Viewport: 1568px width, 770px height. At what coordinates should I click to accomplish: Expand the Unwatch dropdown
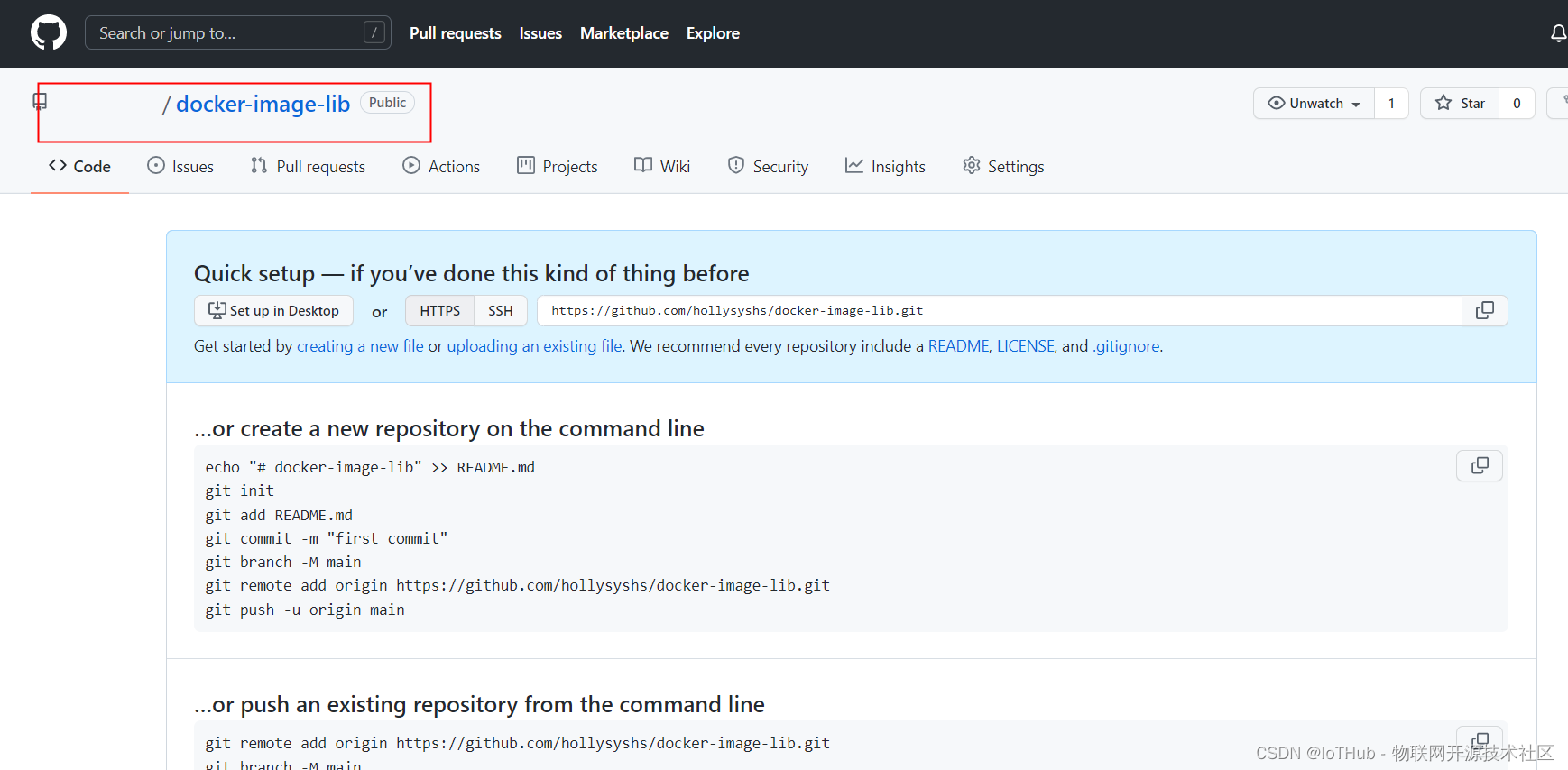point(1314,103)
